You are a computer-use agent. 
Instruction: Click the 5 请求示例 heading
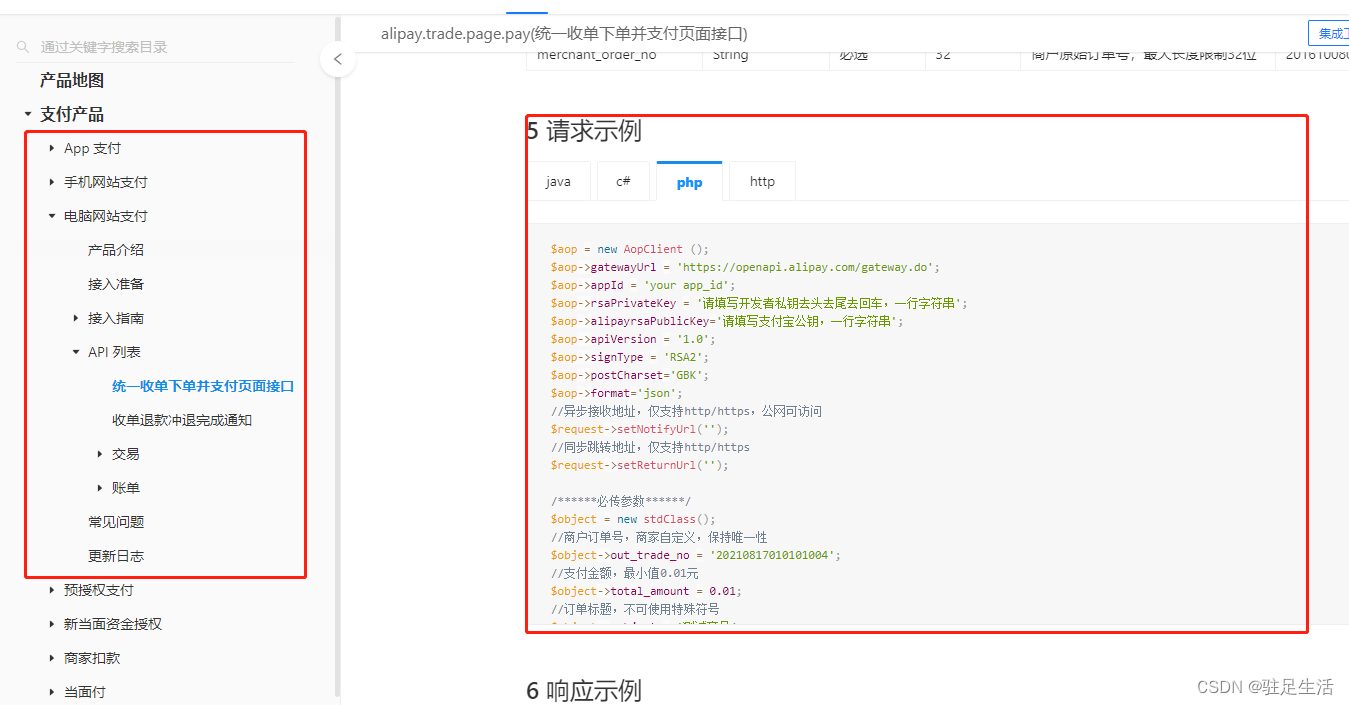tap(584, 131)
